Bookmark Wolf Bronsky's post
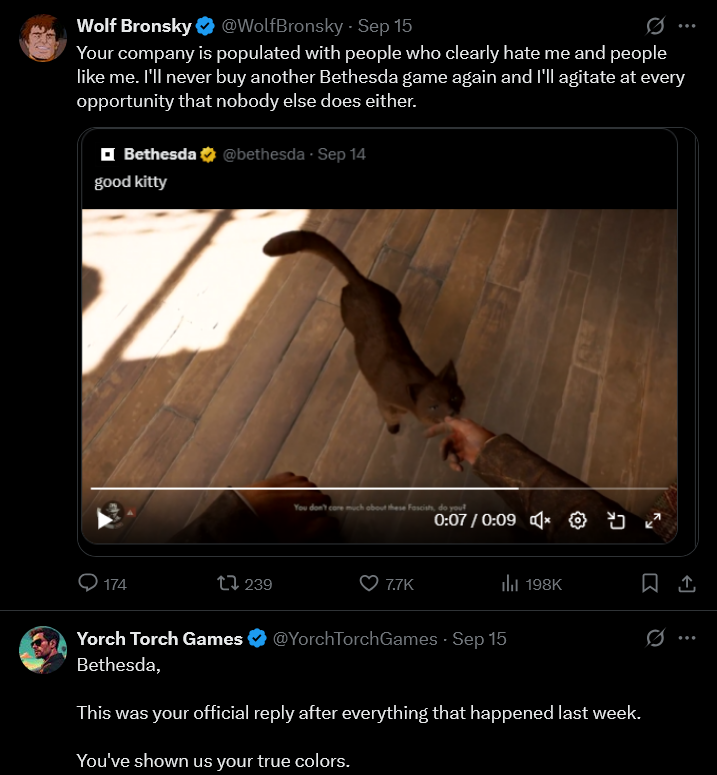This screenshot has height=775, width=717. pos(650,583)
